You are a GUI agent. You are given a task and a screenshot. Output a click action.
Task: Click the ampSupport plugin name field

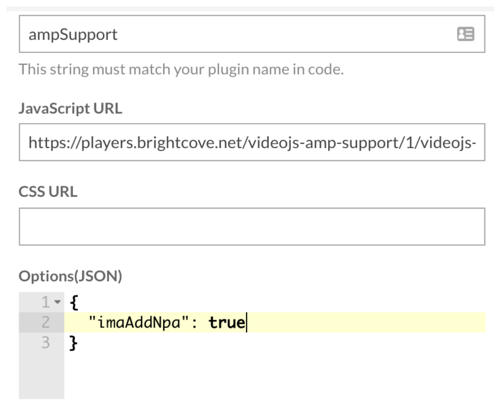[252, 34]
